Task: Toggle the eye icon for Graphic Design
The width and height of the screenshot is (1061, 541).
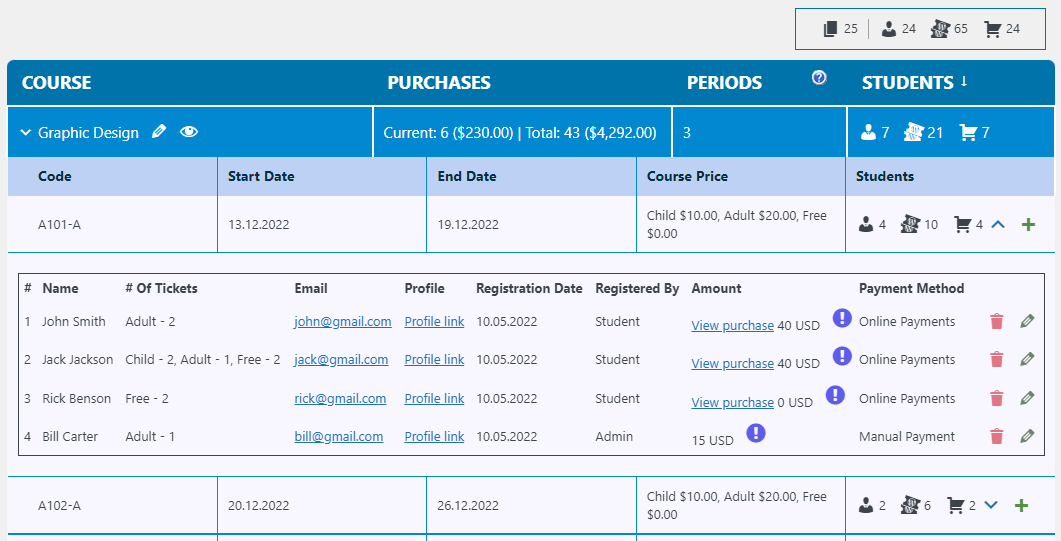Action: click(x=189, y=132)
